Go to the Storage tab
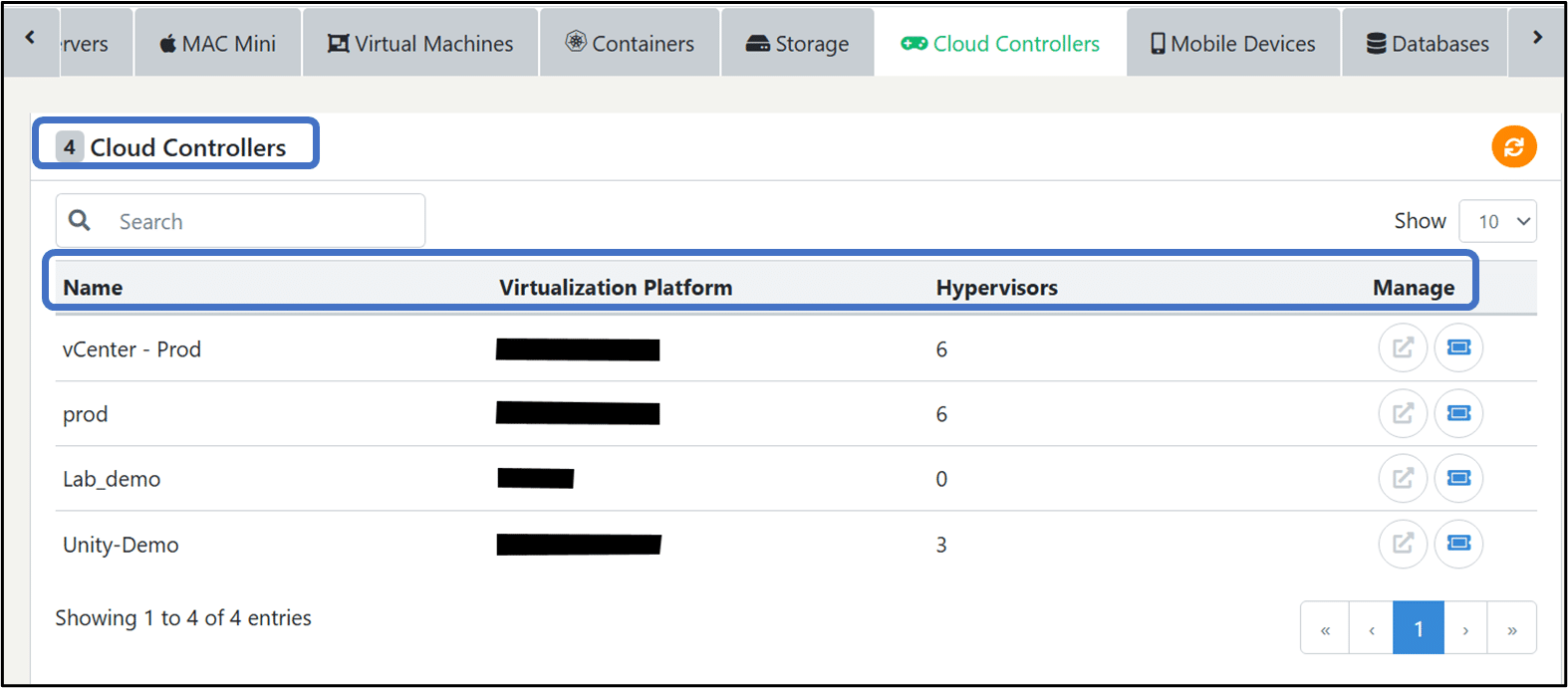 [798, 43]
